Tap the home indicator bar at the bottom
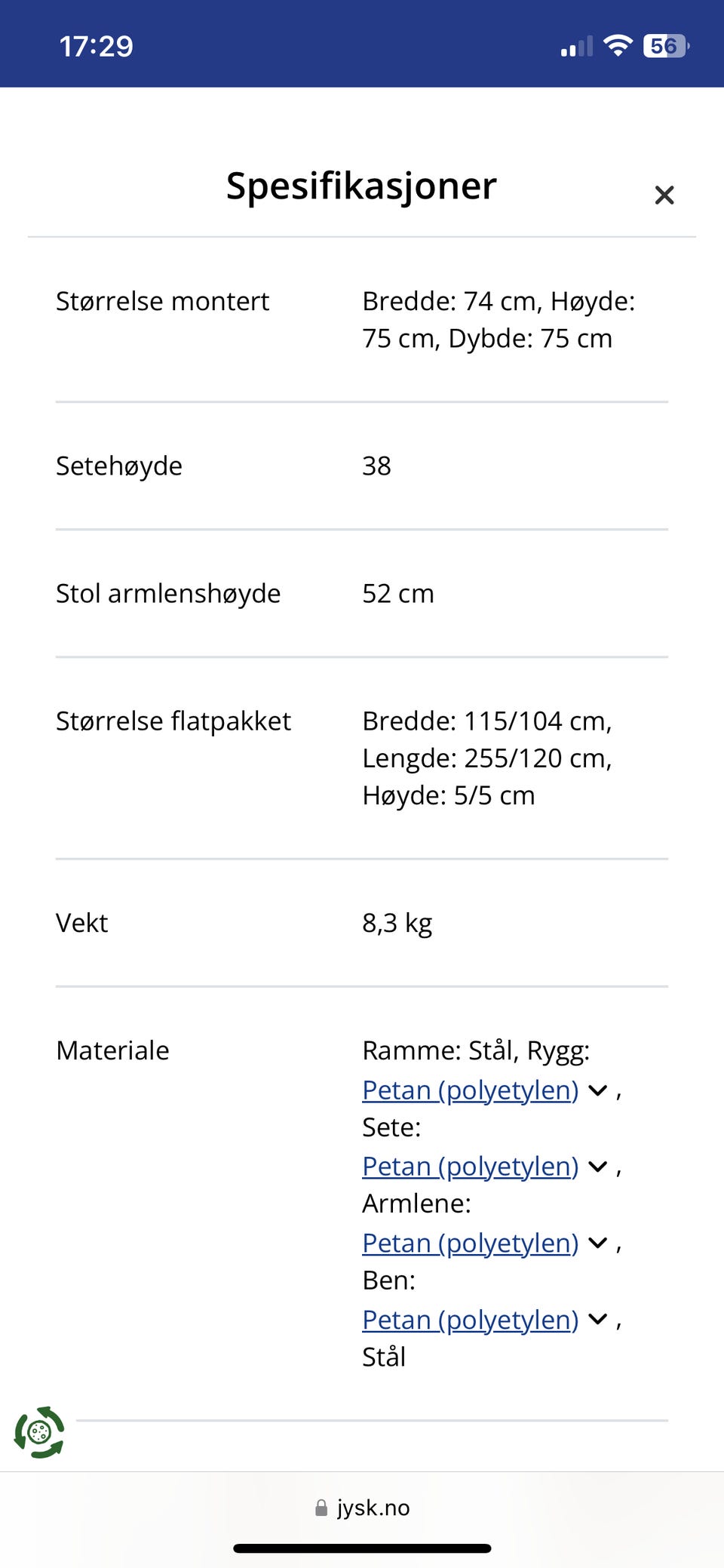The image size is (724, 1568). tap(362, 1548)
